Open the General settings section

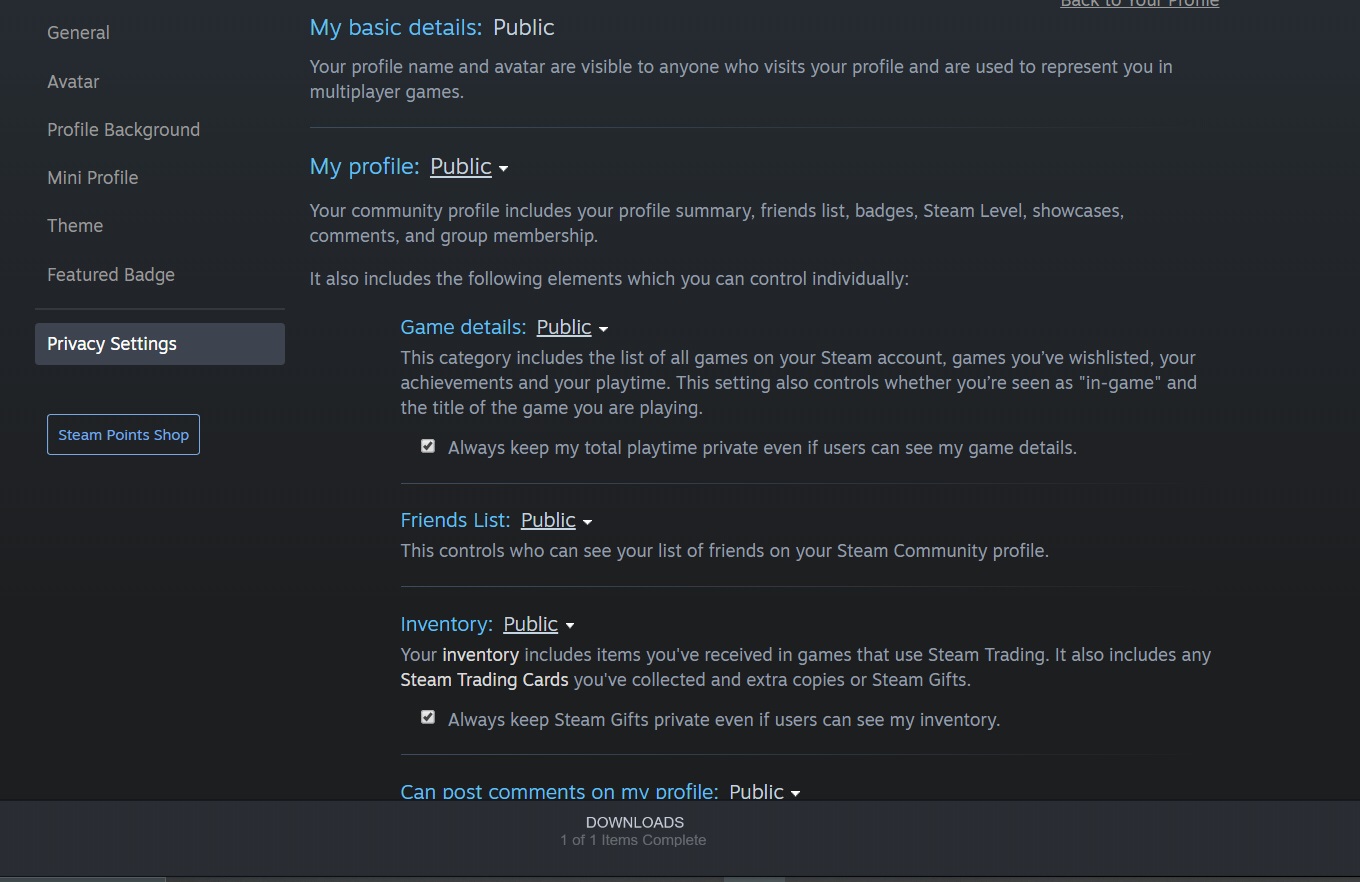(x=78, y=33)
